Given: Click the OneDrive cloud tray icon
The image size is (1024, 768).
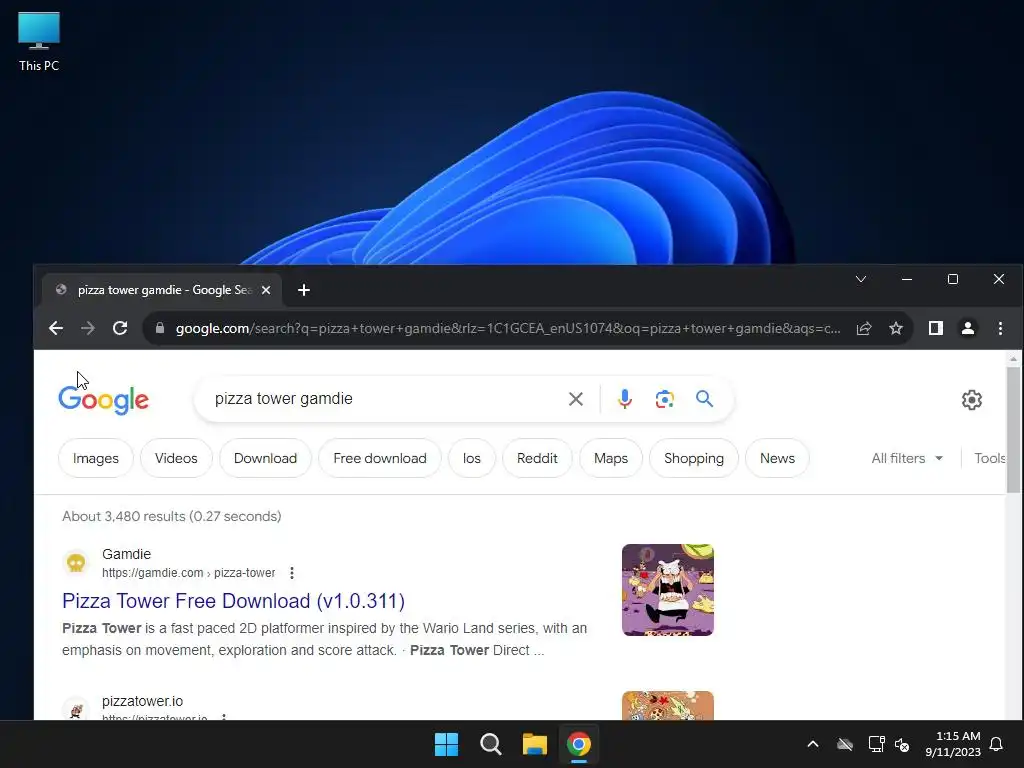Looking at the screenshot, I should point(845,744).
